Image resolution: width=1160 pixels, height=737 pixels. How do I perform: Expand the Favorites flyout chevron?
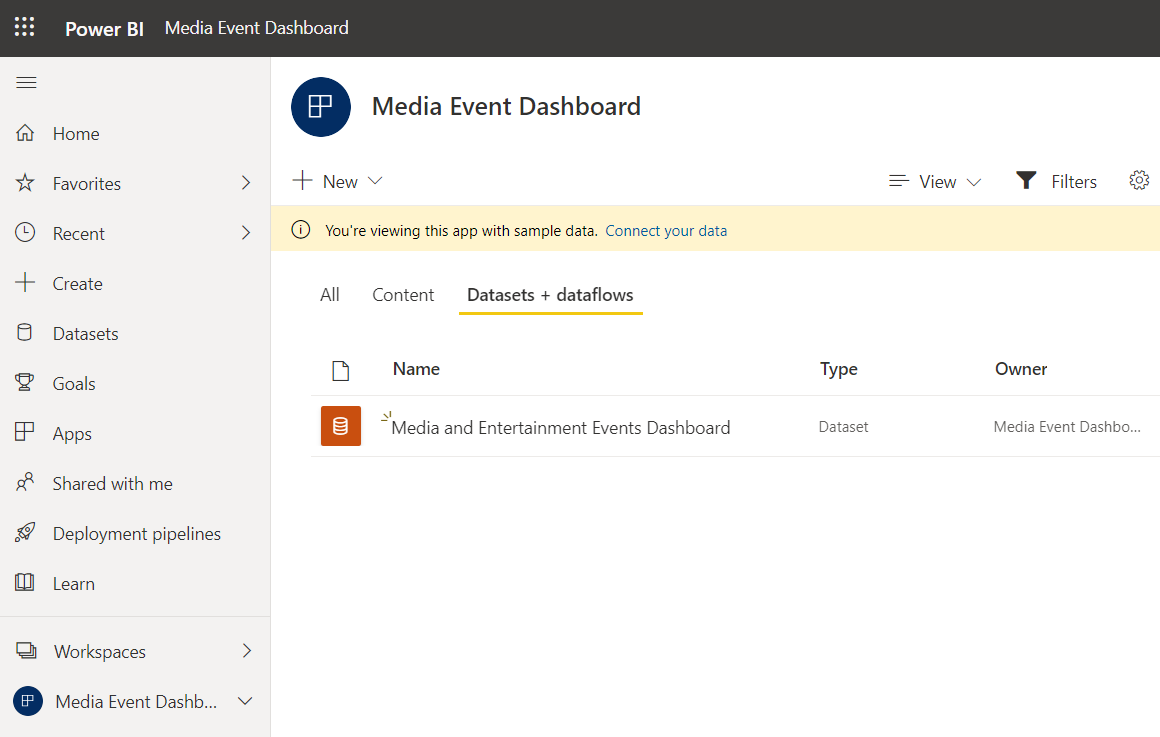coord(246,183)
